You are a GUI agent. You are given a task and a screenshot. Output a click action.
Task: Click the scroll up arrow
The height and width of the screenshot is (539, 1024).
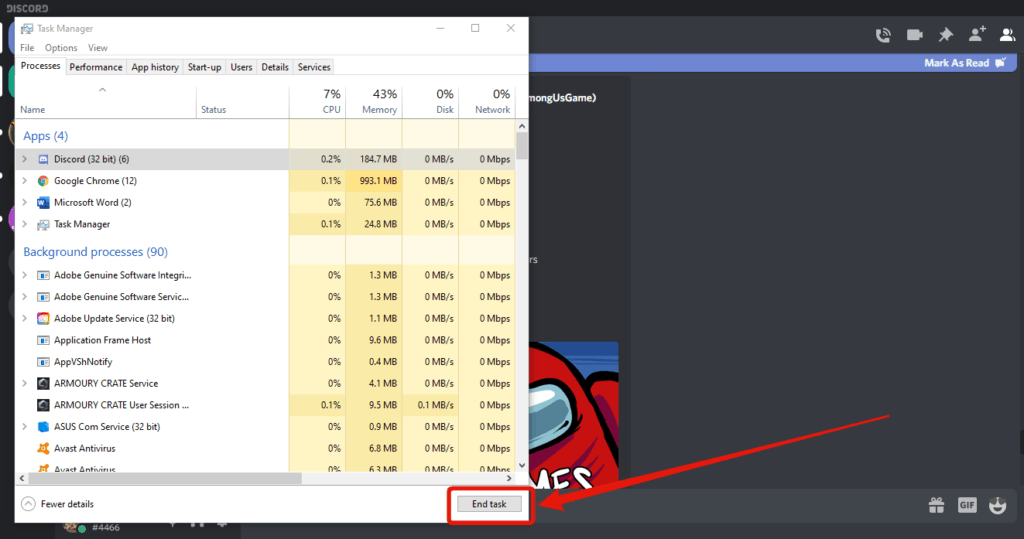522,126
